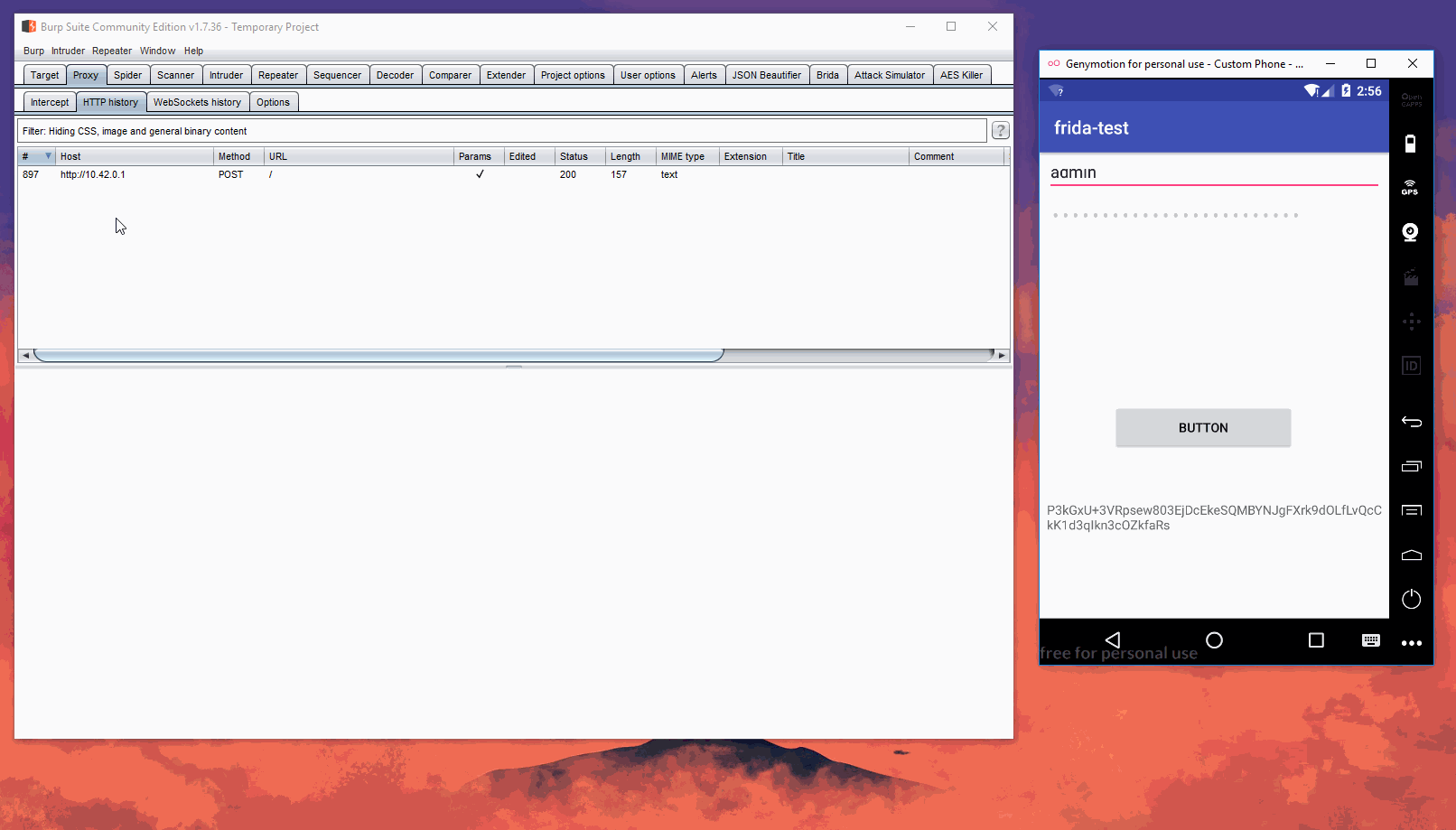Tap the keyboard icon in Android navigation bar
Image resolution: width=1456 pixels, height=830 pixels.
pyautogui.click(x=1370, y=640)
